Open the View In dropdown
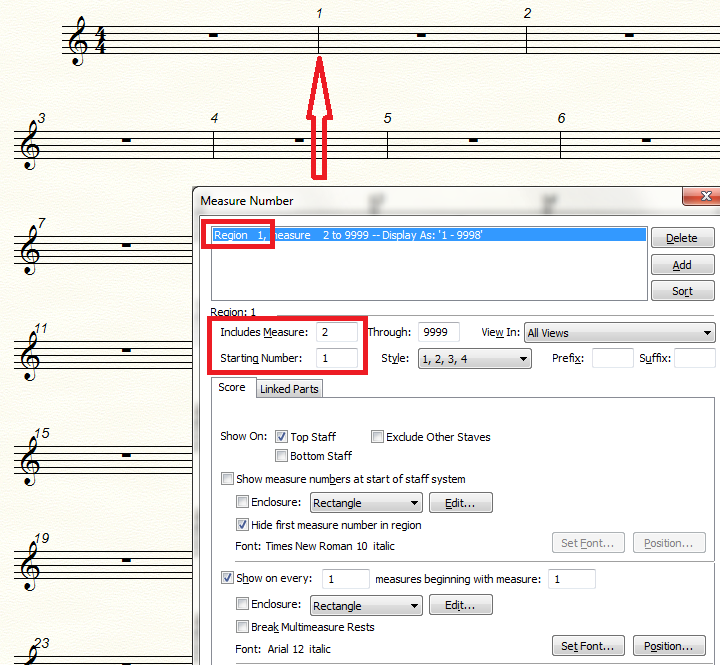The image size is (720, 665). [620, 333]
